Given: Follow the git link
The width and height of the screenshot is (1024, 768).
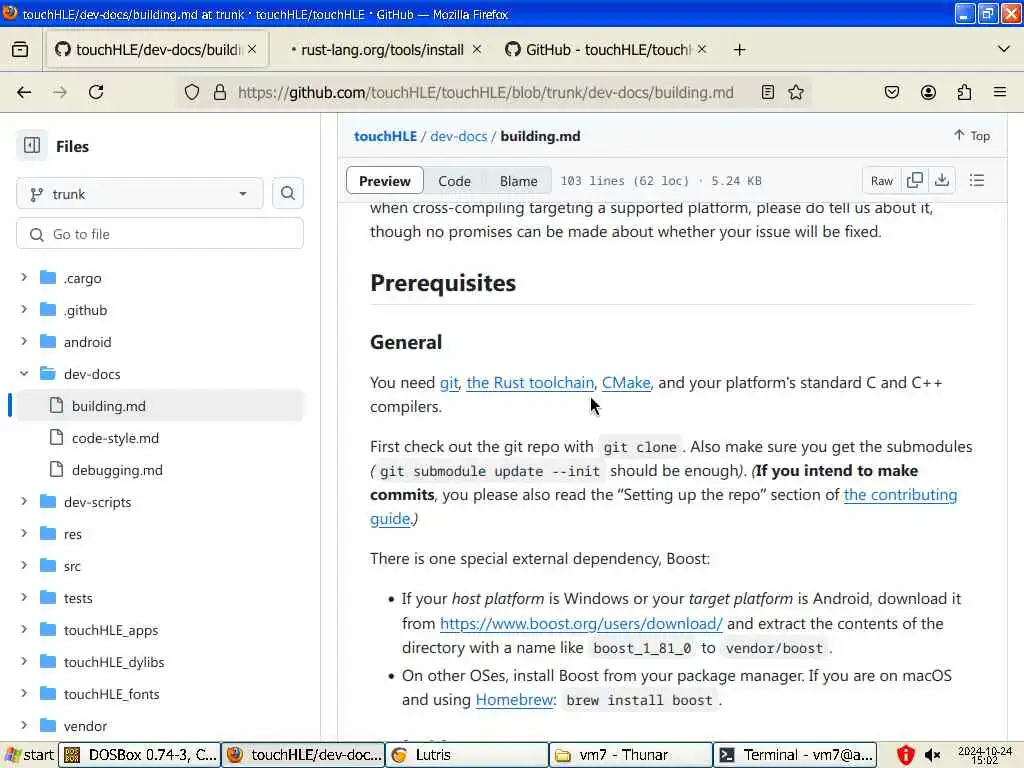Looking at the screenshot, I should [x=449, y=383].
